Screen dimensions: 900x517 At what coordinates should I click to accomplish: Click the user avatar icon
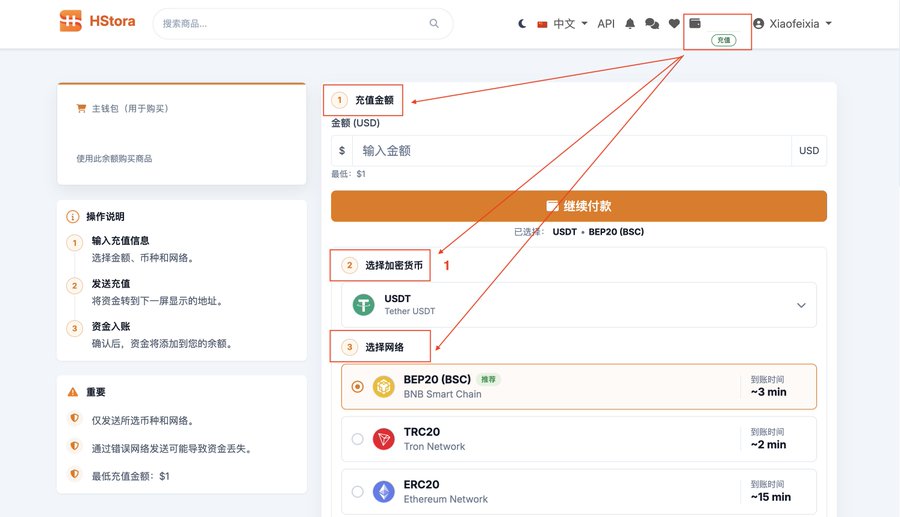pos(758,24)
